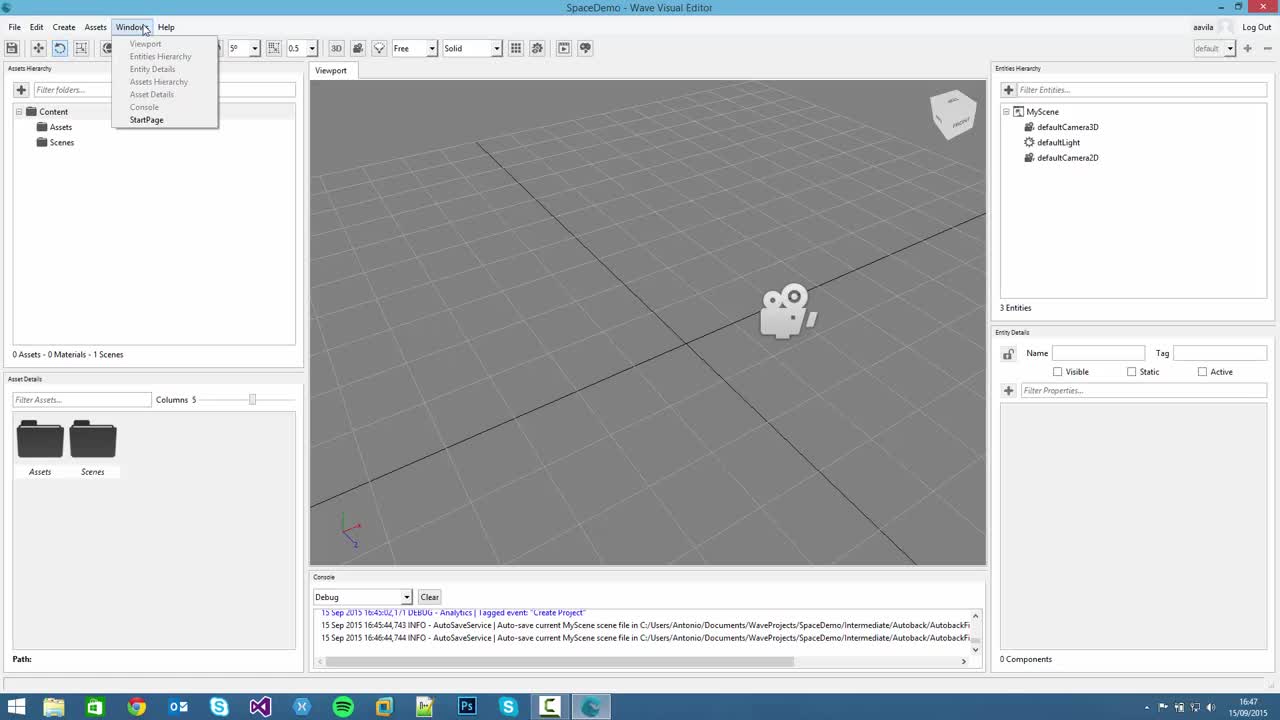Add new folder with plus in Assets Hierarchy
This screenshot has width=1280, height=720.
click(x=21, y=90)
